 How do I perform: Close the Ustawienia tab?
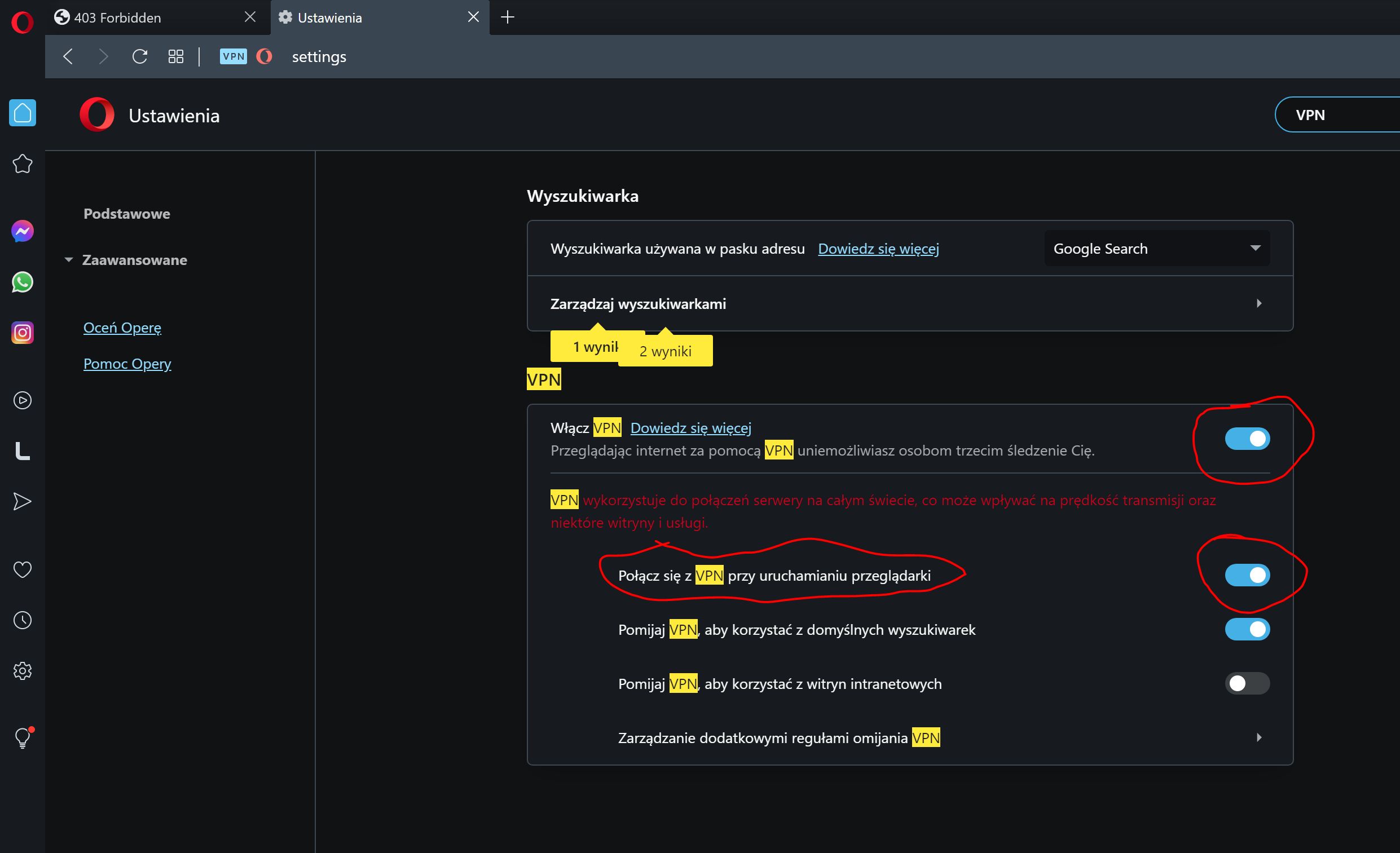click(x=473, y=17)
